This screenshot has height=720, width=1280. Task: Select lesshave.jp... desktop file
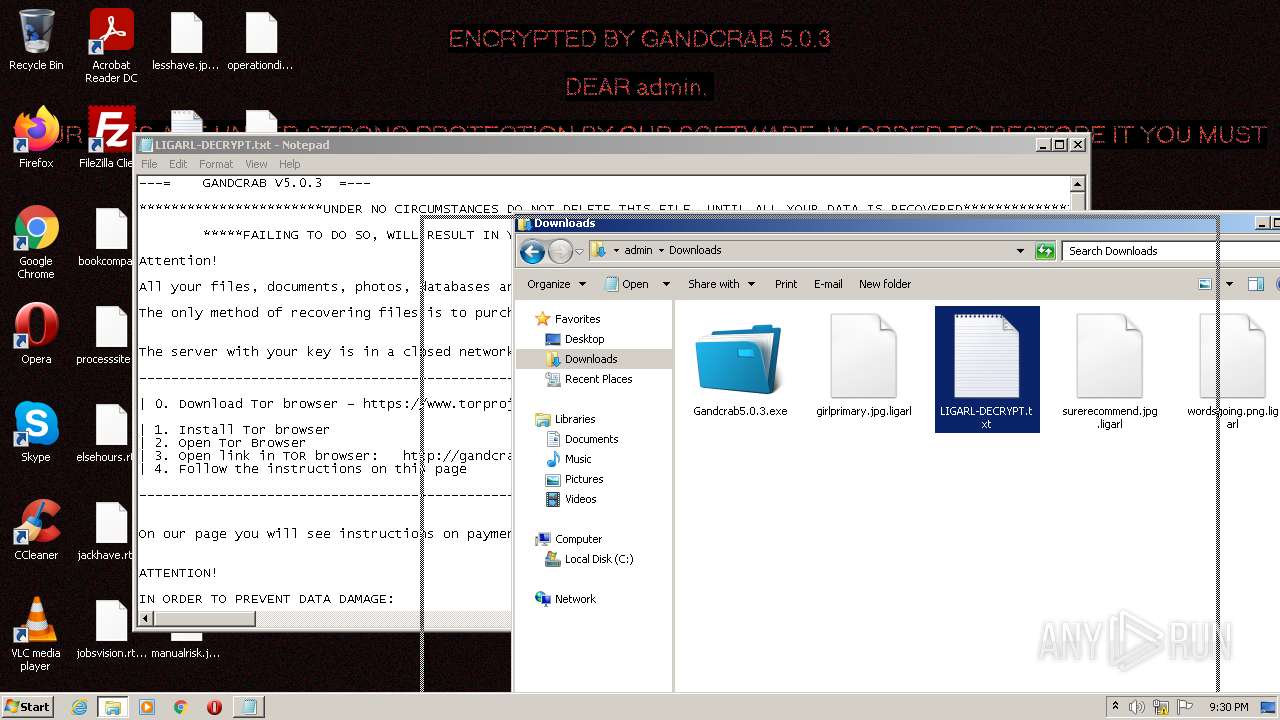(186, 40)
